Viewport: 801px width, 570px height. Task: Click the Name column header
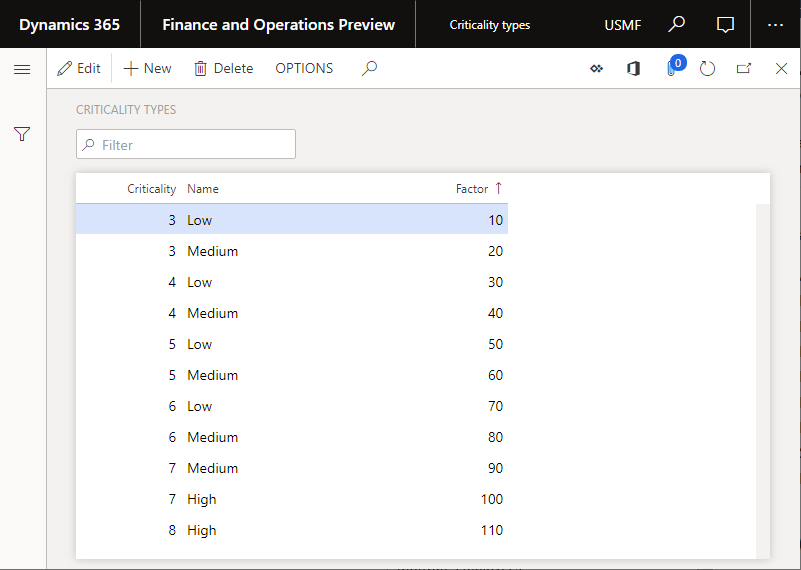203,189
